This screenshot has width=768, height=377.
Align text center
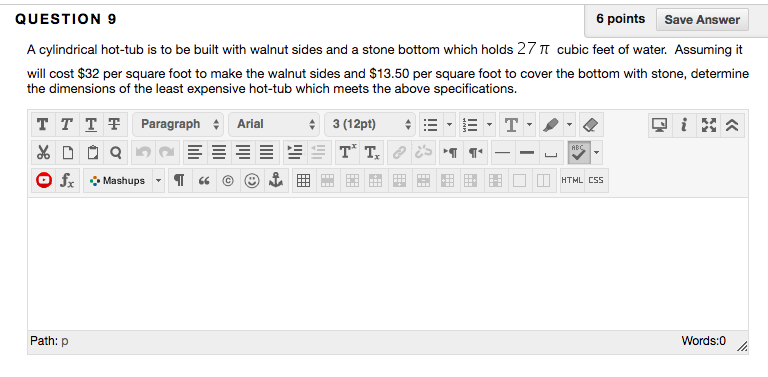pos(219,153)
